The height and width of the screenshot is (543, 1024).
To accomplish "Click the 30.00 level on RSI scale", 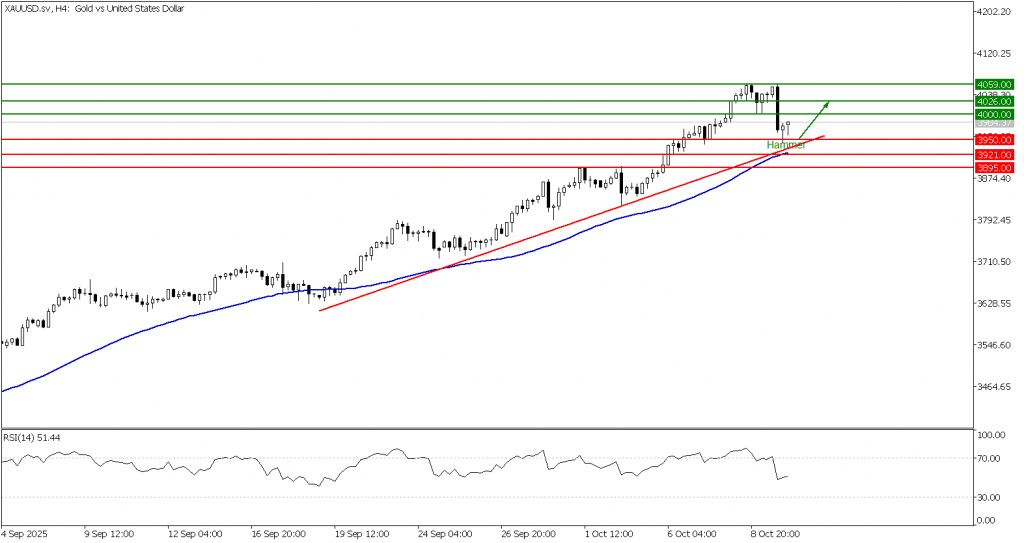I will (x=988, y=497).
